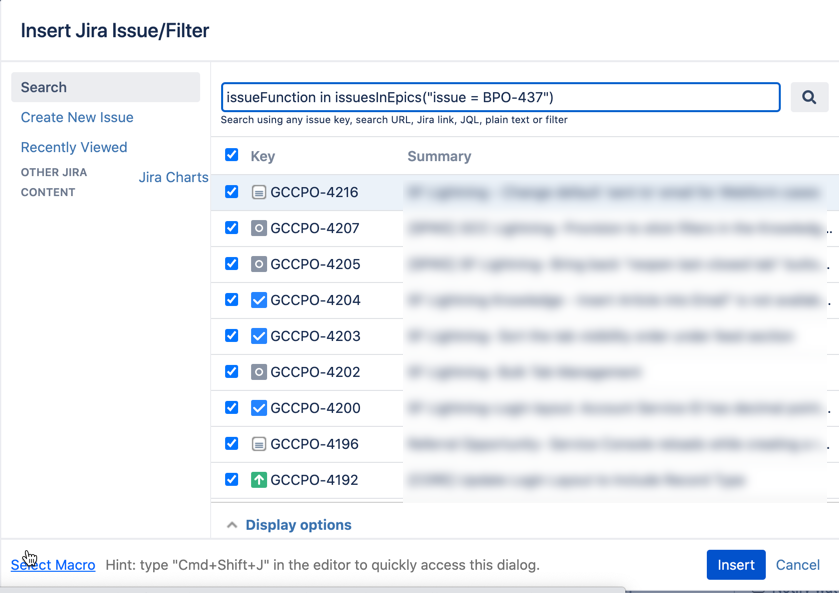Click the Summary column header
This screenshot has width=839, height=593.
click(x=439, y=156)
